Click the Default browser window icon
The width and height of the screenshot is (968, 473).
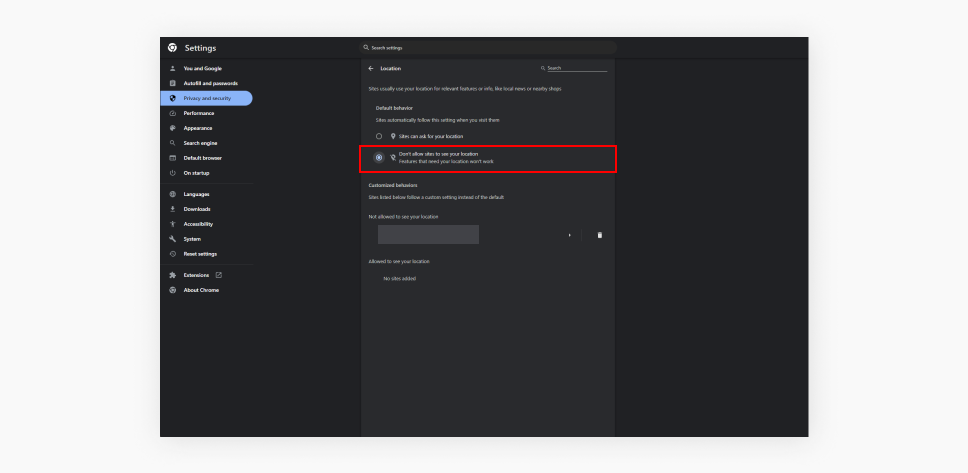point(173,158)
